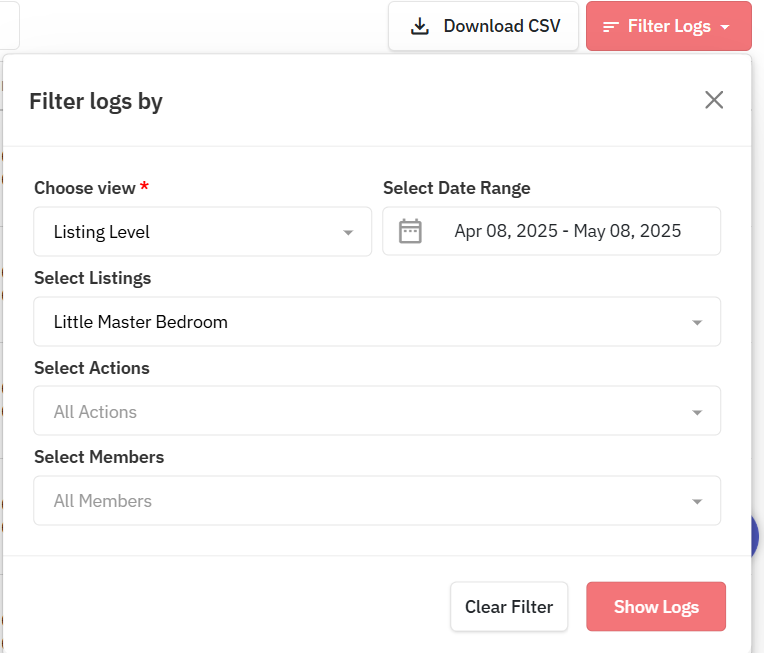Click the Download CSV button

[x=483, y=26]
